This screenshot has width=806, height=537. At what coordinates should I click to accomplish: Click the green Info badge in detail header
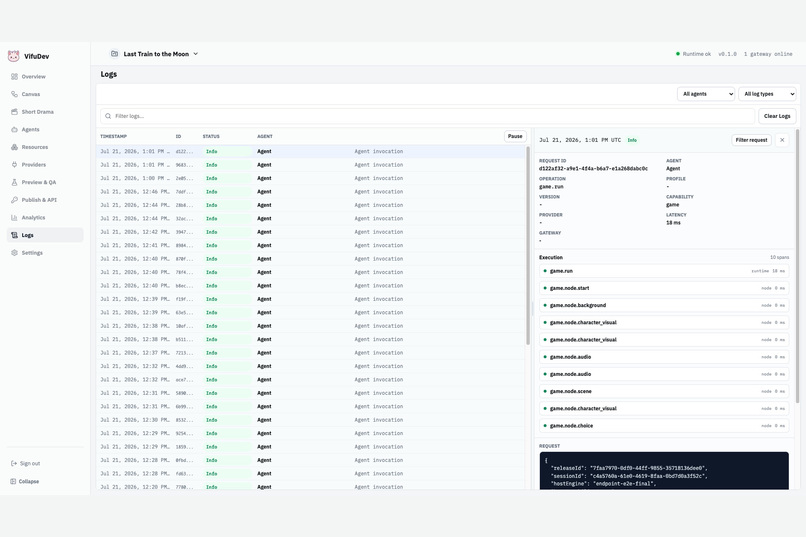coord(632,140)
